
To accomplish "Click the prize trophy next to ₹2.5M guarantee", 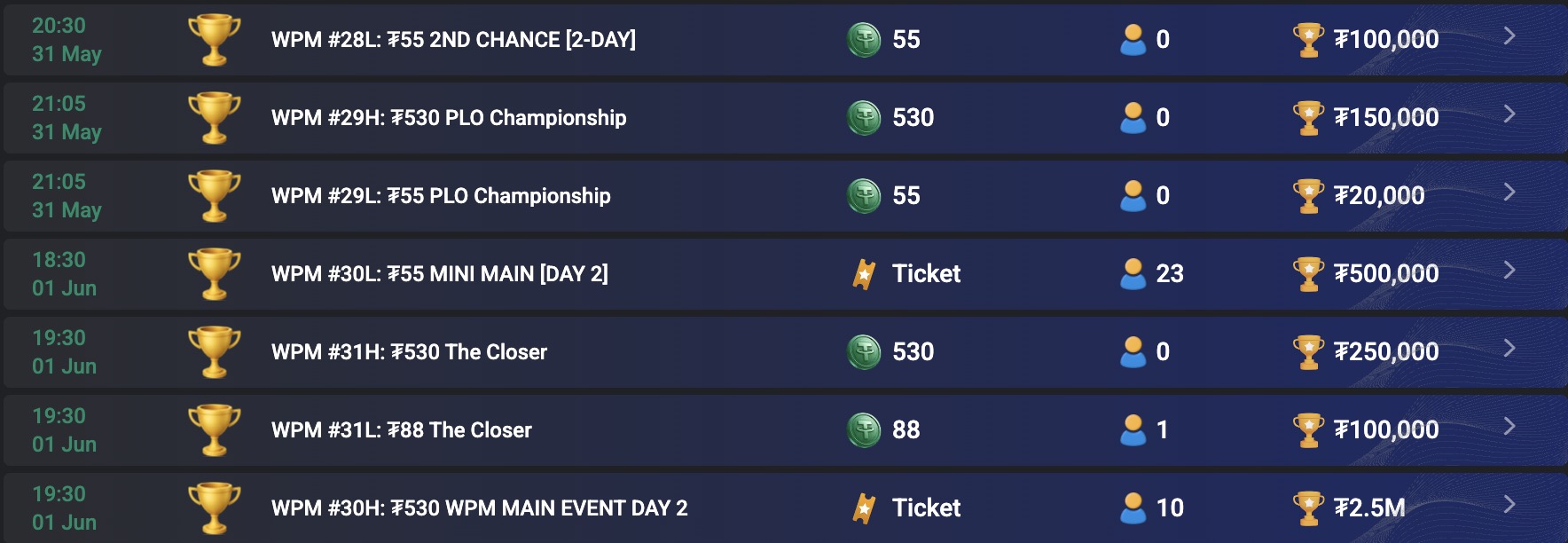I will 1310,508.
